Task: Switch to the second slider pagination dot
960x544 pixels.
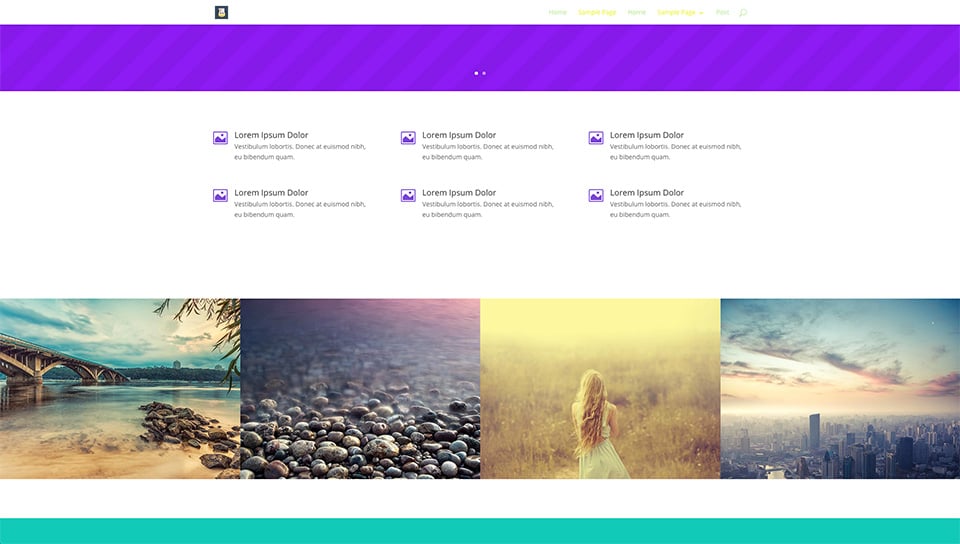Action: pyautogui.click(x=484, y=73)
